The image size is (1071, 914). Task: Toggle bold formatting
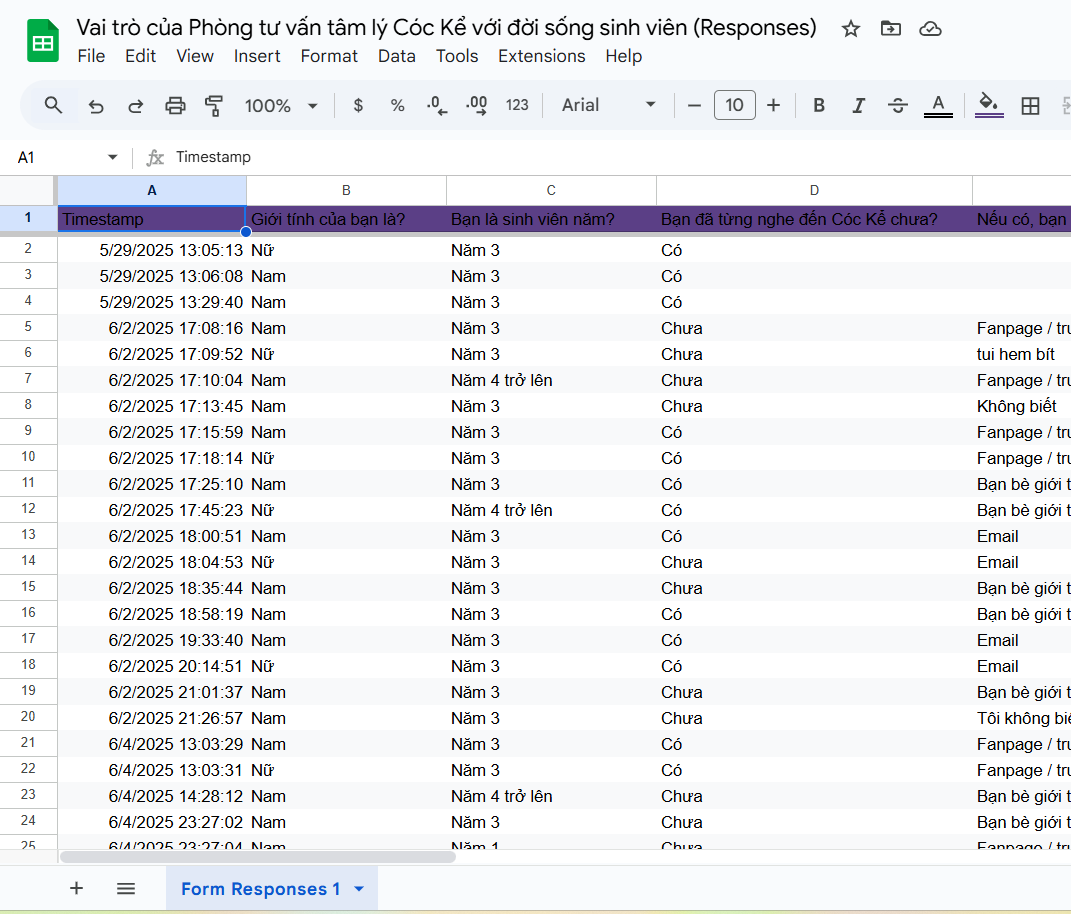click(x=819, y=105)
